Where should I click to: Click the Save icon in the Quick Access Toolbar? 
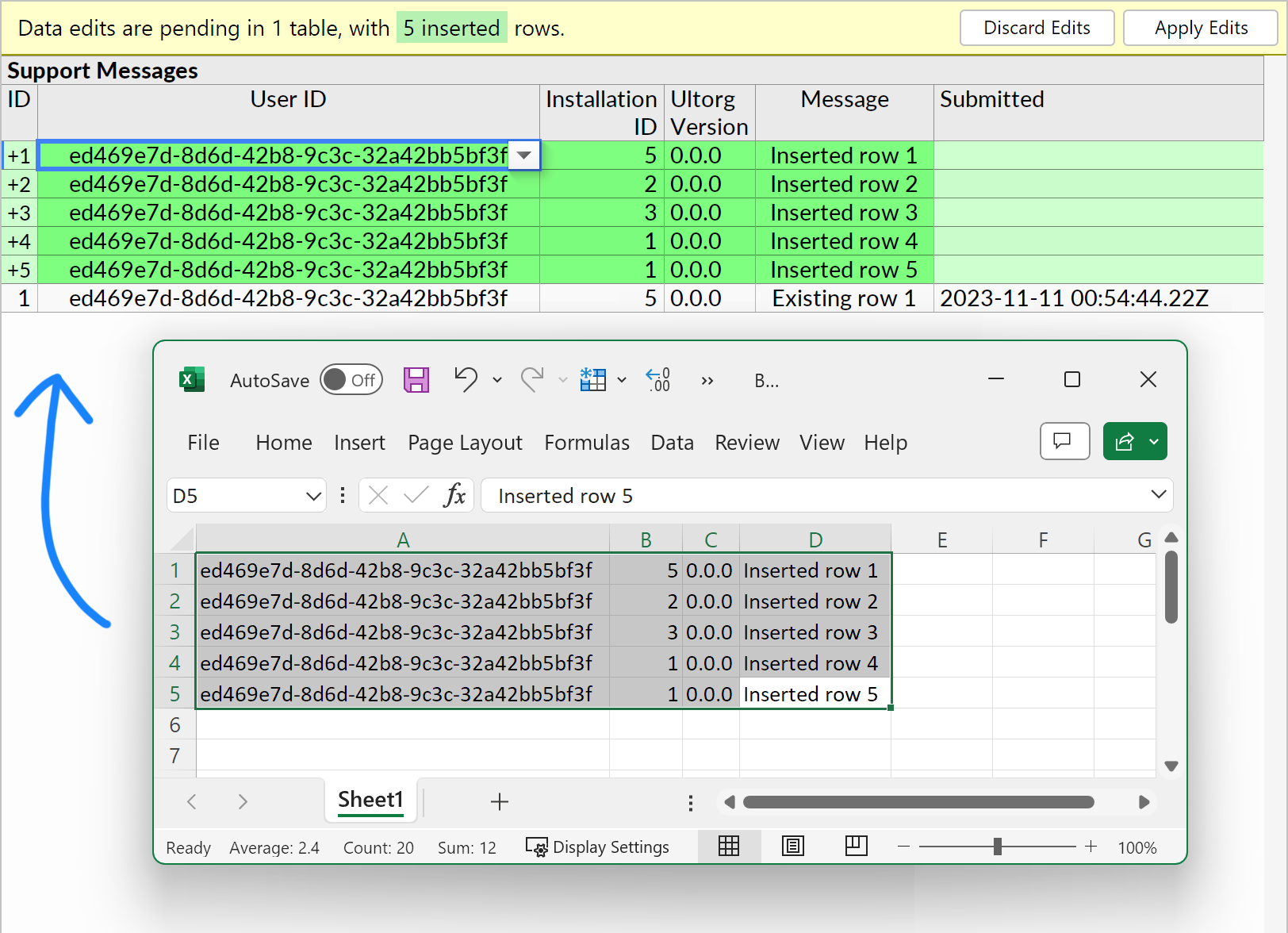(x=416, y=380)
